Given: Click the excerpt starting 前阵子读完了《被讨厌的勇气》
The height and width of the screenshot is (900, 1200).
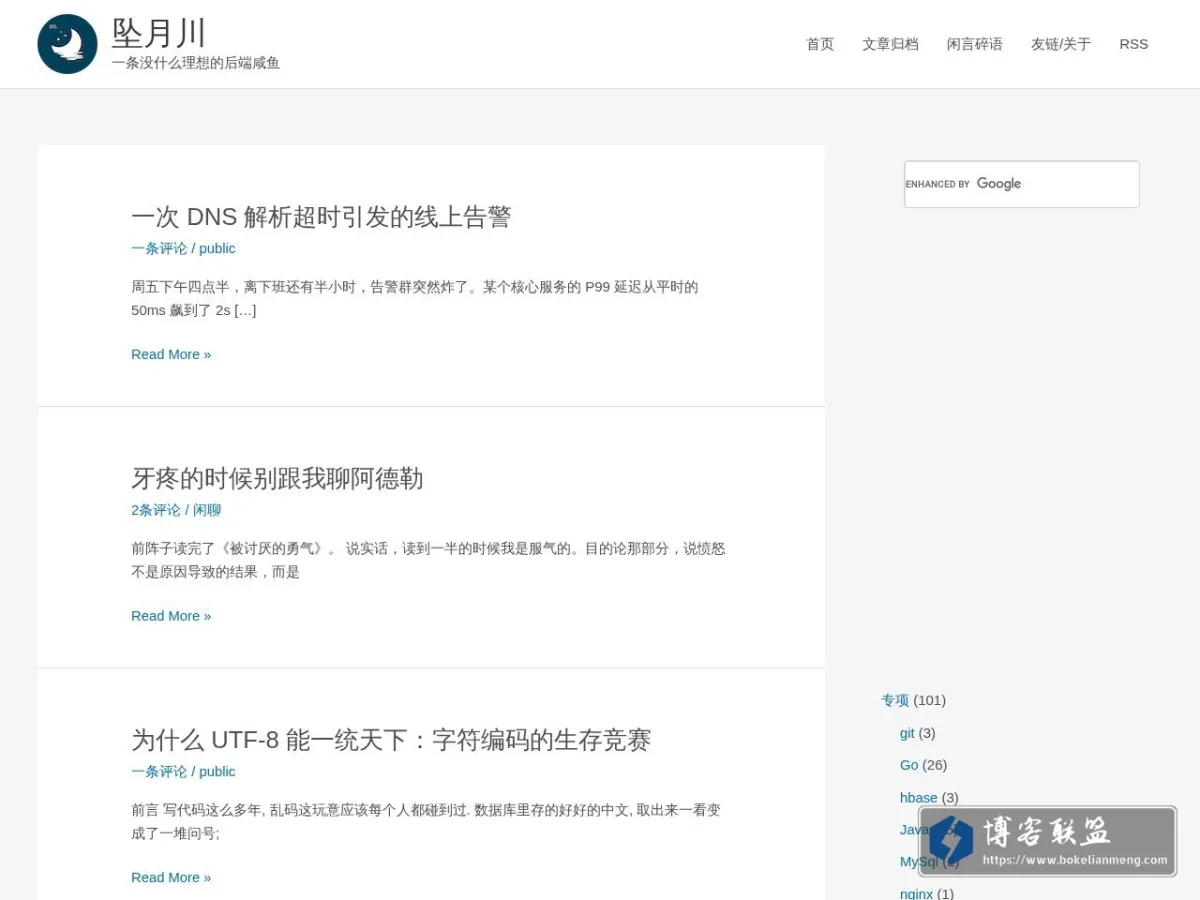Looking at the screenshot, I should coord(428,560).
